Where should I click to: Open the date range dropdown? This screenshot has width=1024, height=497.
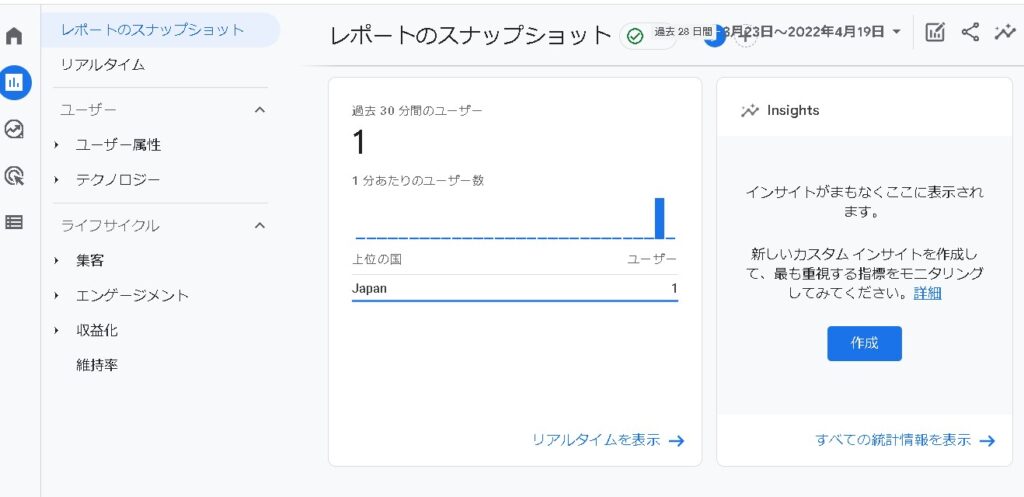896,32
